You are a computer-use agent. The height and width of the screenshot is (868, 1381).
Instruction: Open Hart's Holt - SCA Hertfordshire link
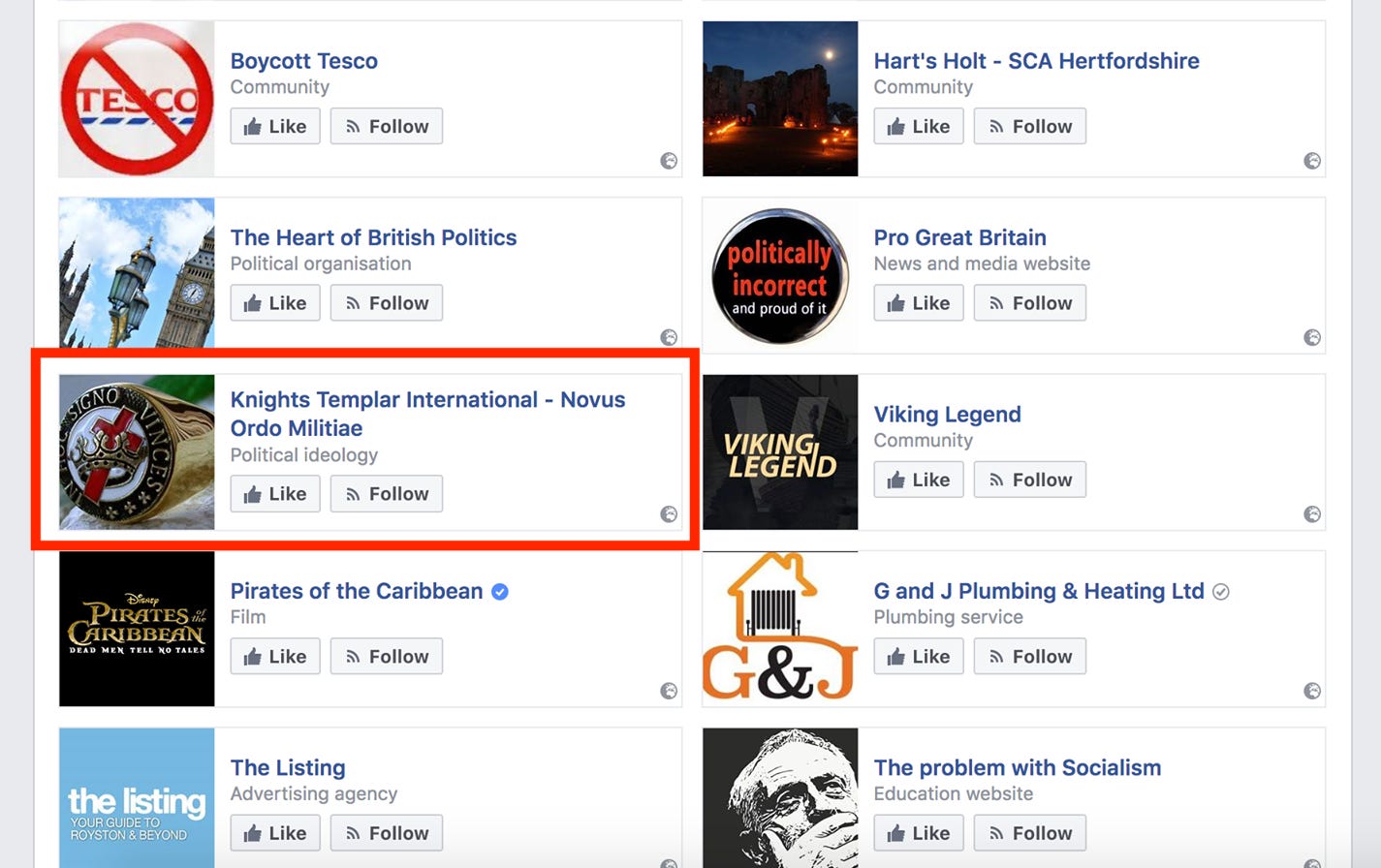point(1037,61)
